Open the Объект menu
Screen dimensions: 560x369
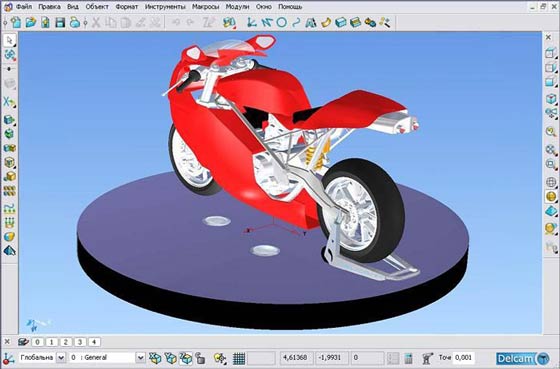click(x=97, y=6)
